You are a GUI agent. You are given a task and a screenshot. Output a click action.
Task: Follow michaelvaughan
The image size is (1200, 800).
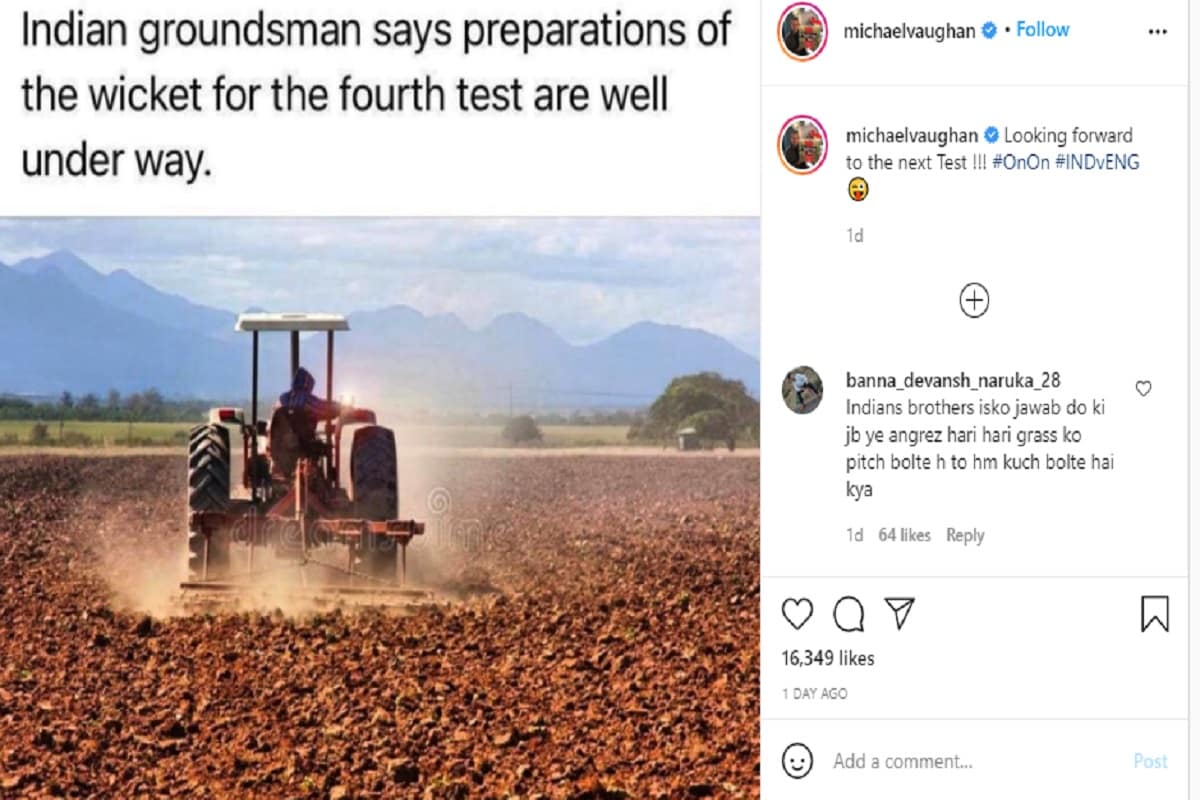[1043, 30]
